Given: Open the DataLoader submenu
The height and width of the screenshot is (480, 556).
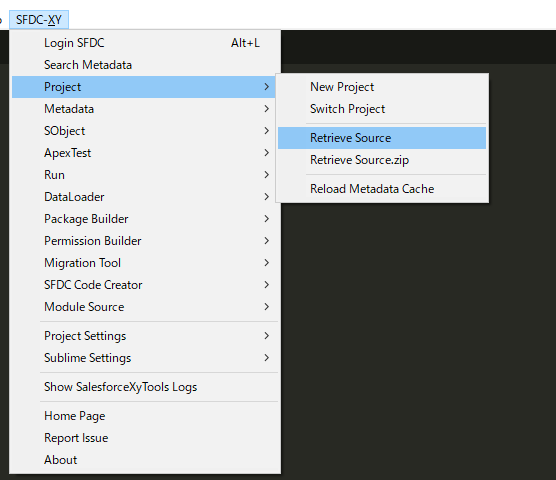Looking at the screenshot, I should point(145,197).
